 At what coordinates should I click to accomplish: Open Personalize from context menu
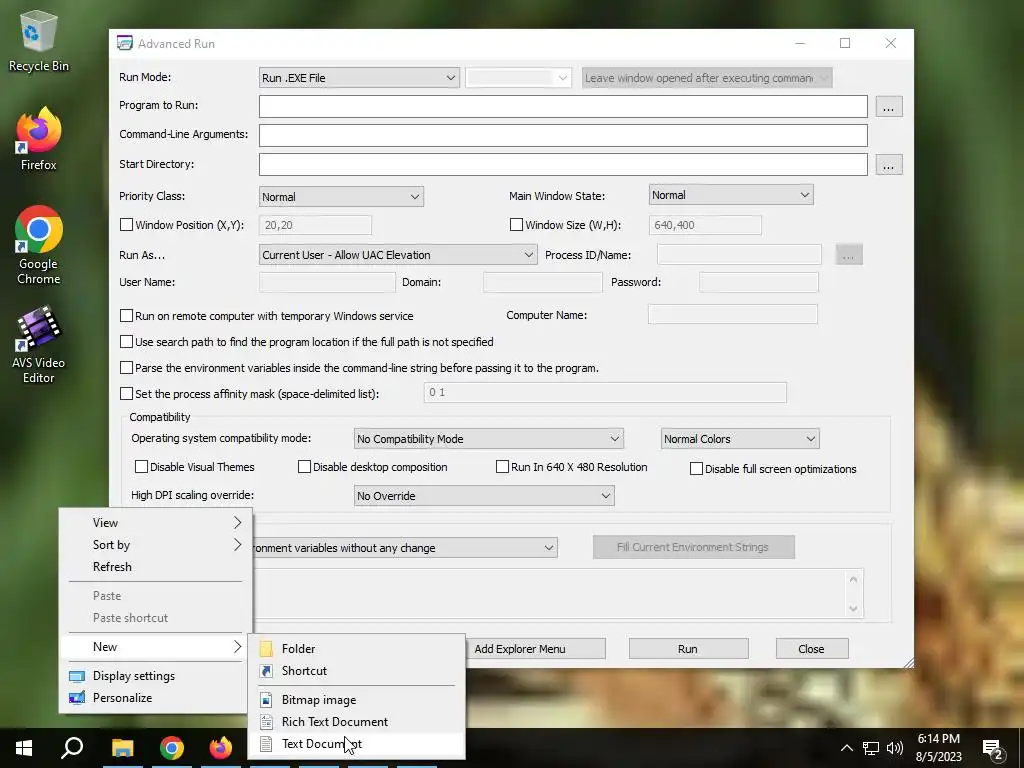[155, 698]
